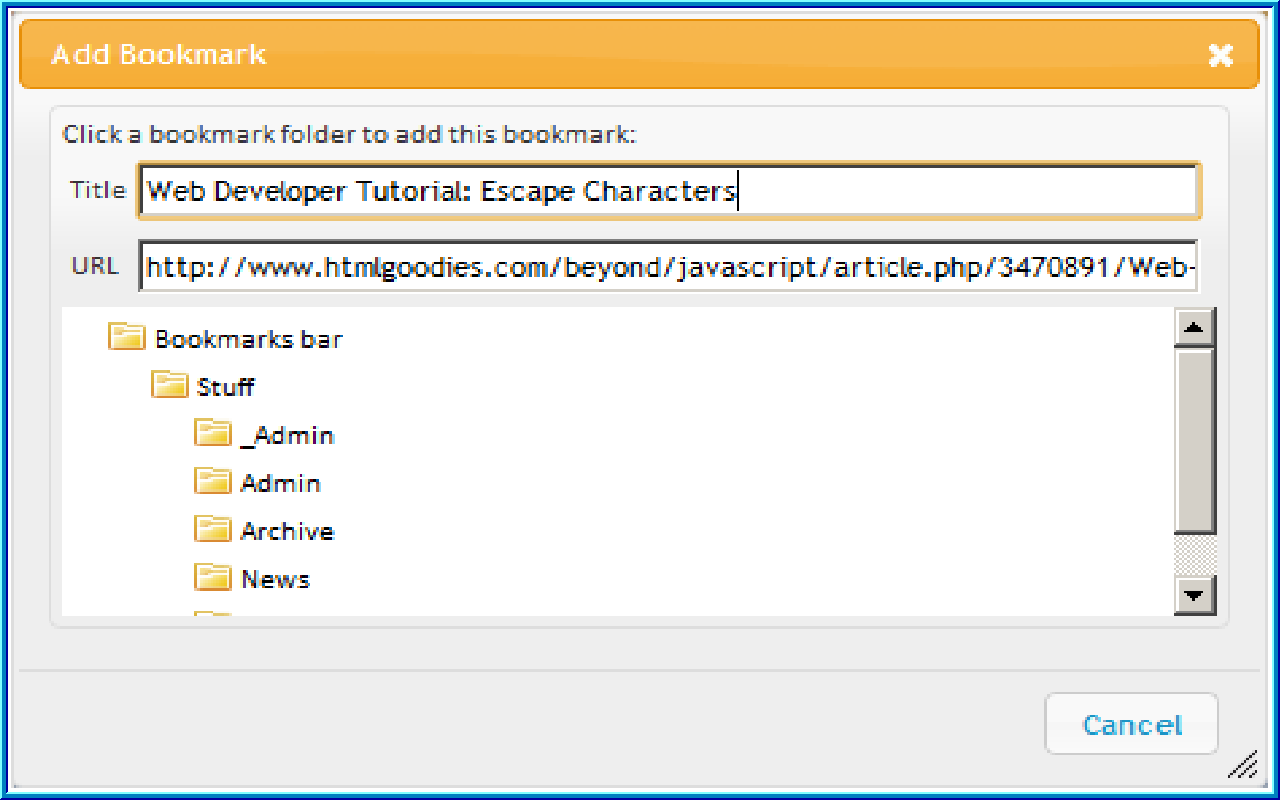Click the scrollbar thumb

(x=1195, y=440)
